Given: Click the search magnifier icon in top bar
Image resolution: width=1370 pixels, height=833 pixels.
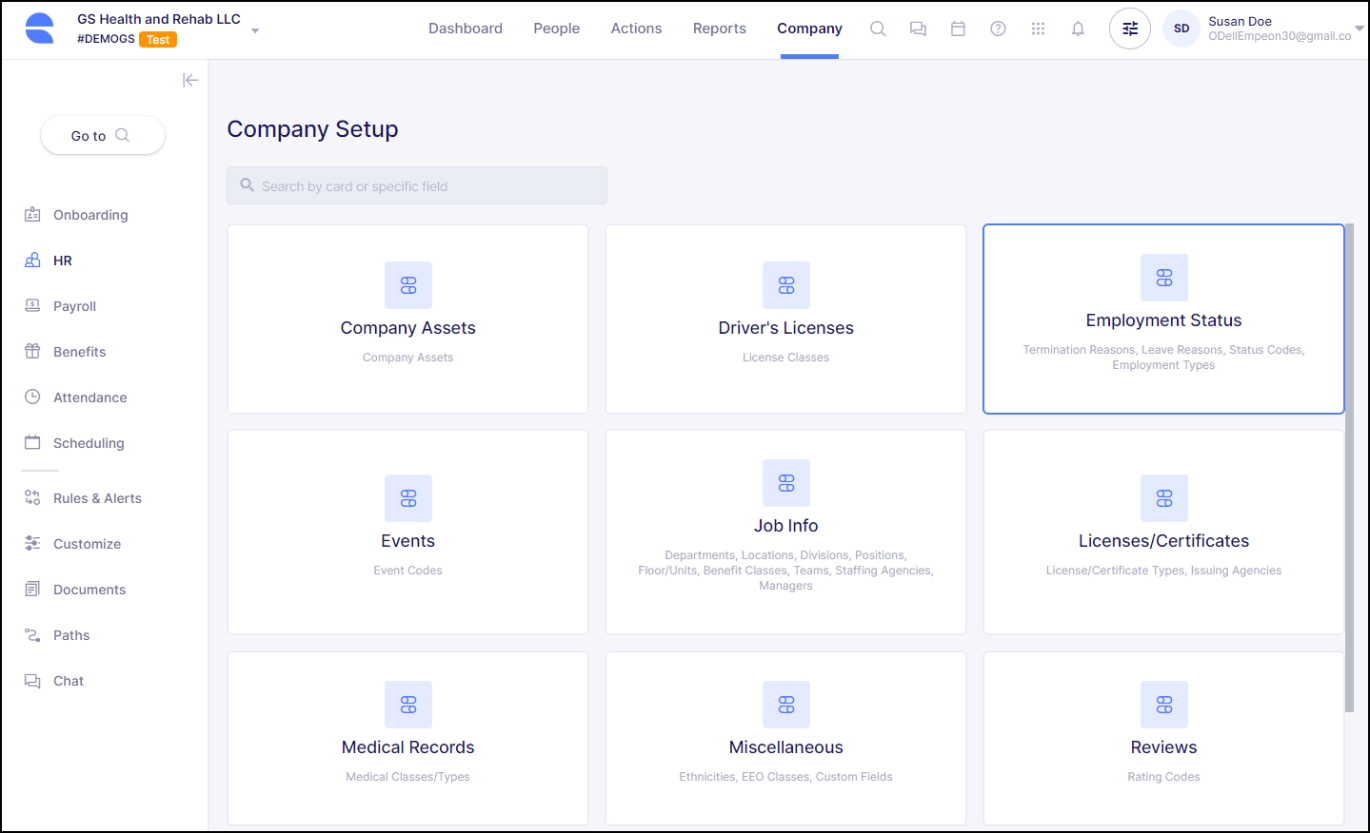Looking at the screenshot, I should click(x=878, y=29).
